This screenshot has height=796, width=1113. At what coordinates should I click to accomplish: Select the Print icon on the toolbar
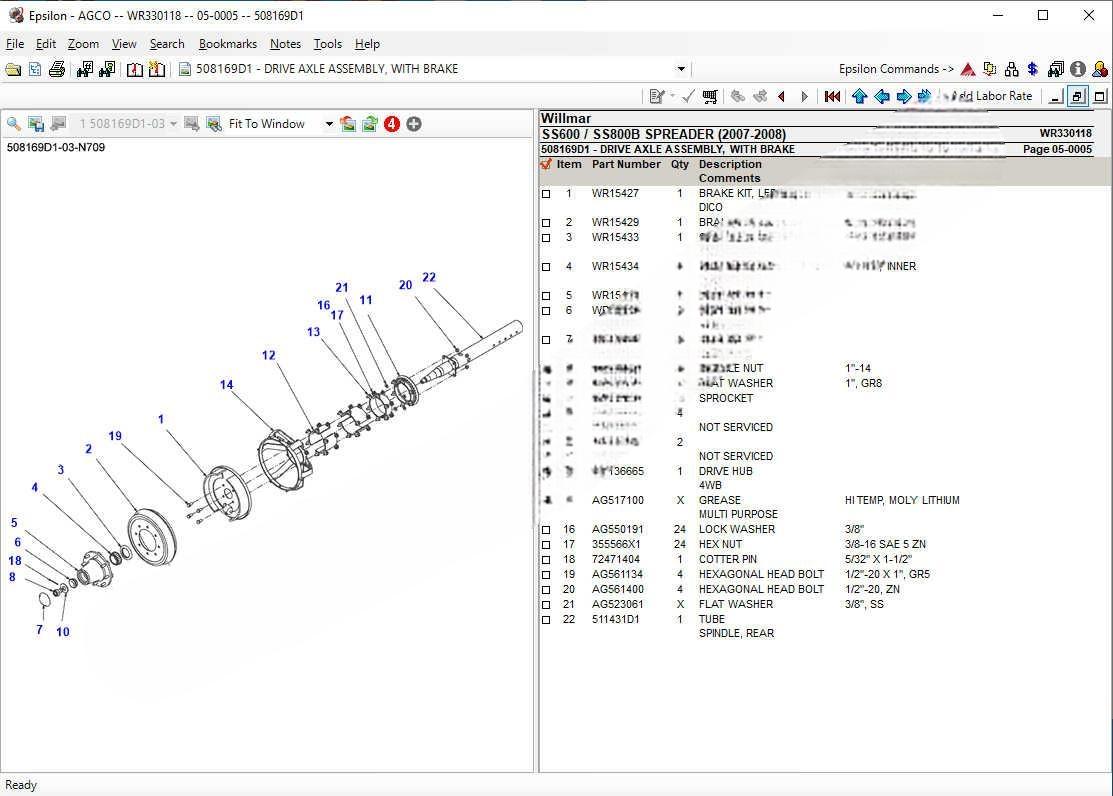pyautogui.click(x=57, y=69)
